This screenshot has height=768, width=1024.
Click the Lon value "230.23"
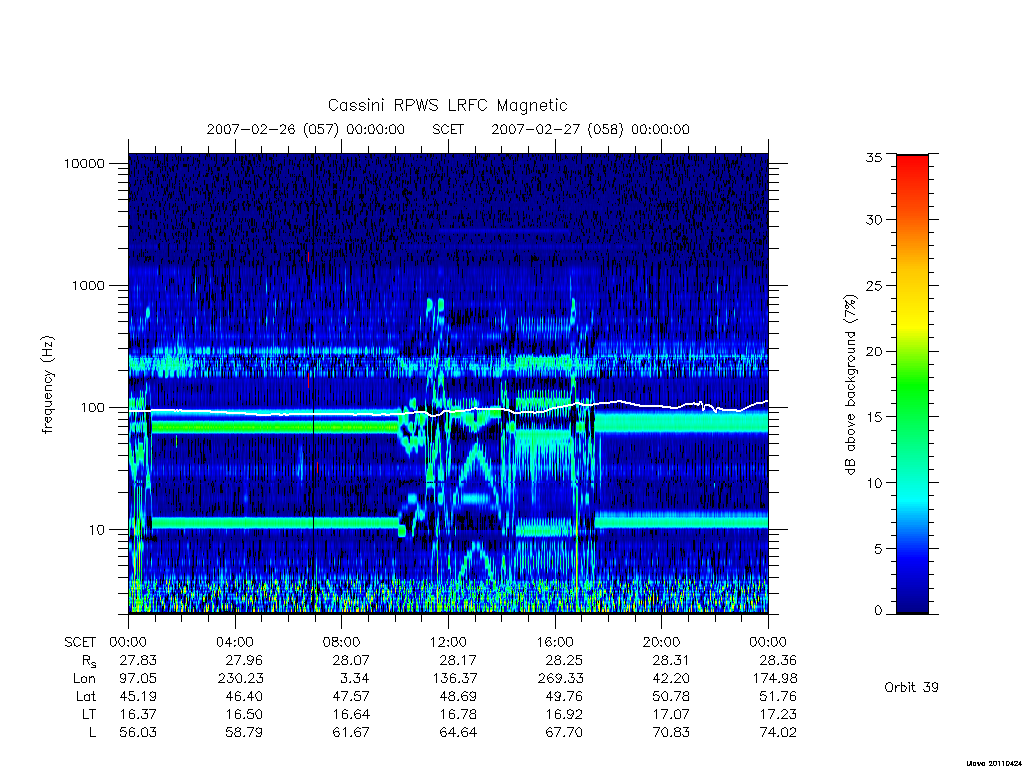(x=240, y=679)
